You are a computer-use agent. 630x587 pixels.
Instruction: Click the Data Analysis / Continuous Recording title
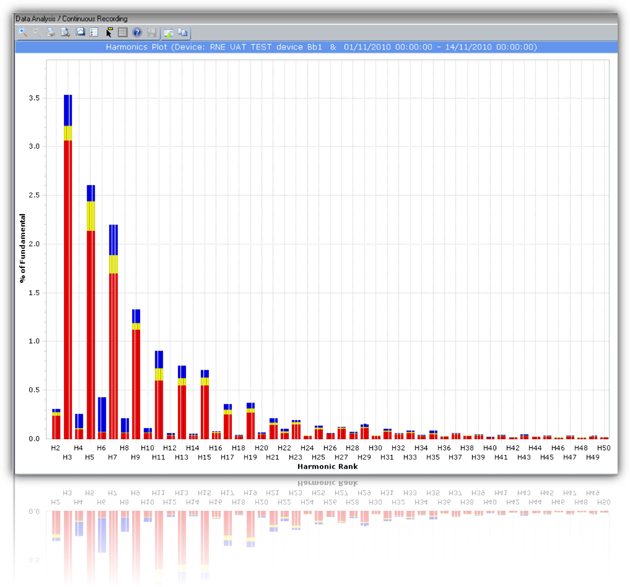point(72,18)
